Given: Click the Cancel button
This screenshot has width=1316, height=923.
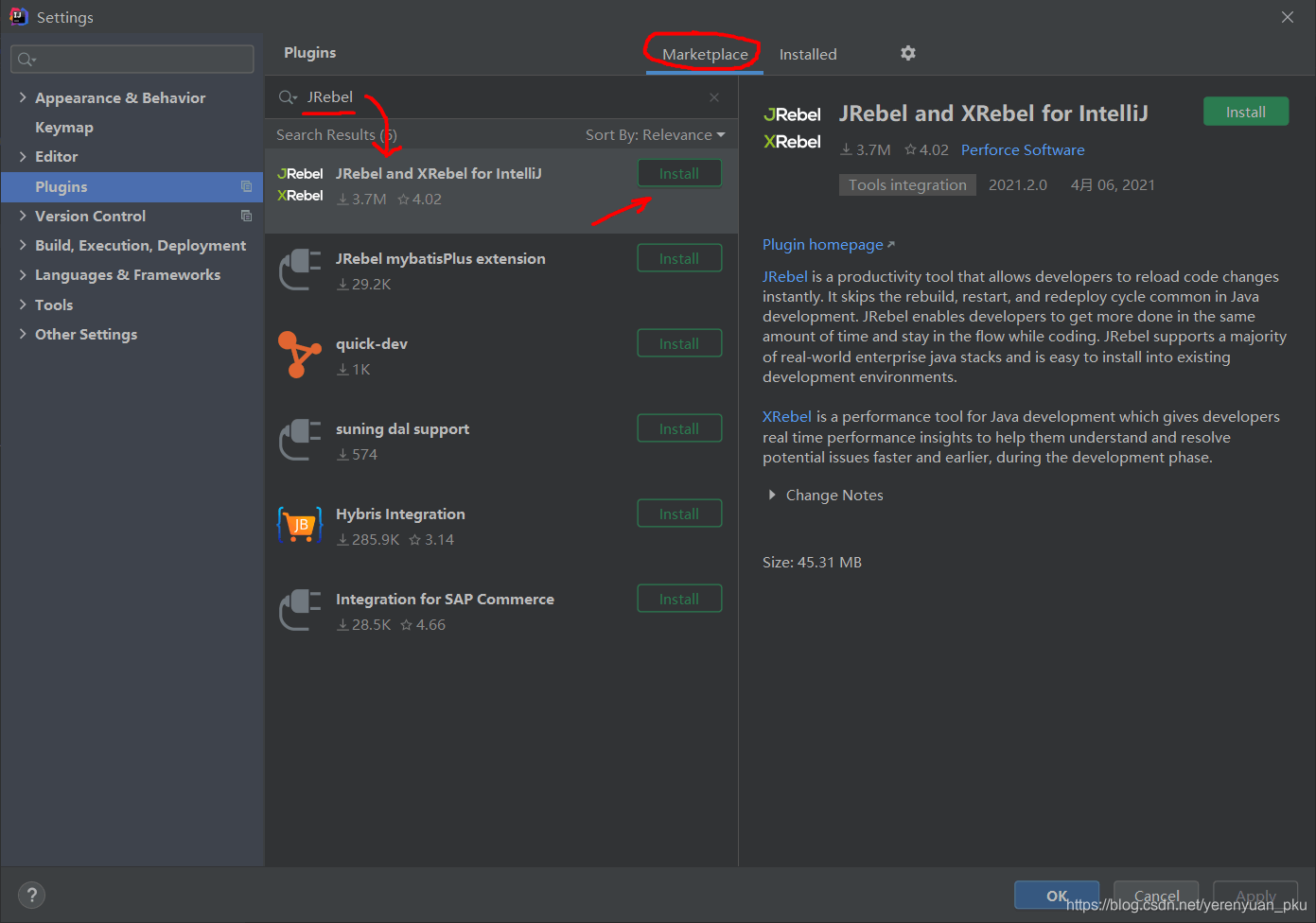Looking at the screenshot, I should [1156, 896].
